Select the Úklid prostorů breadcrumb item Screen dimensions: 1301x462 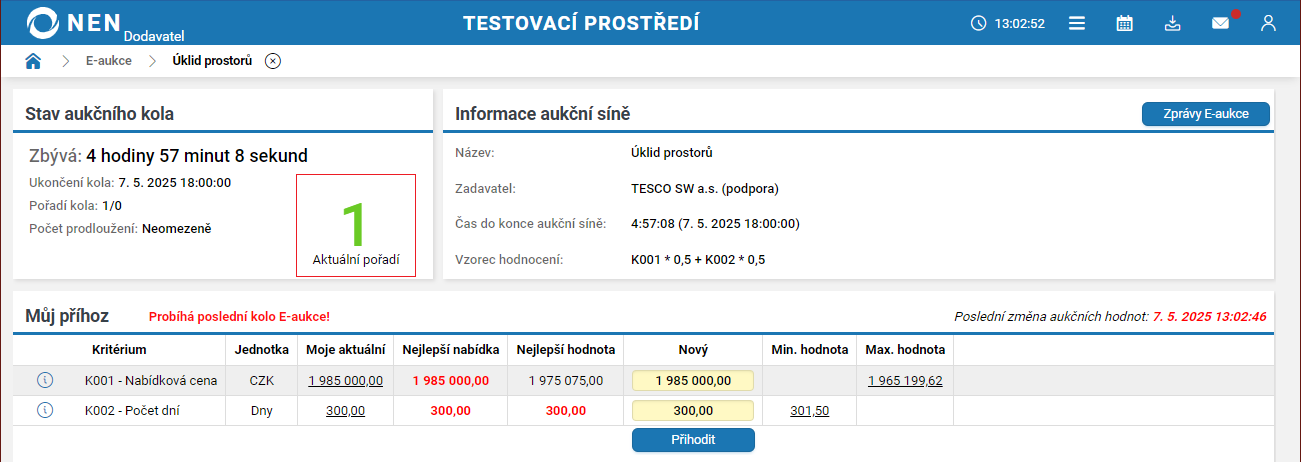[212, 61]
